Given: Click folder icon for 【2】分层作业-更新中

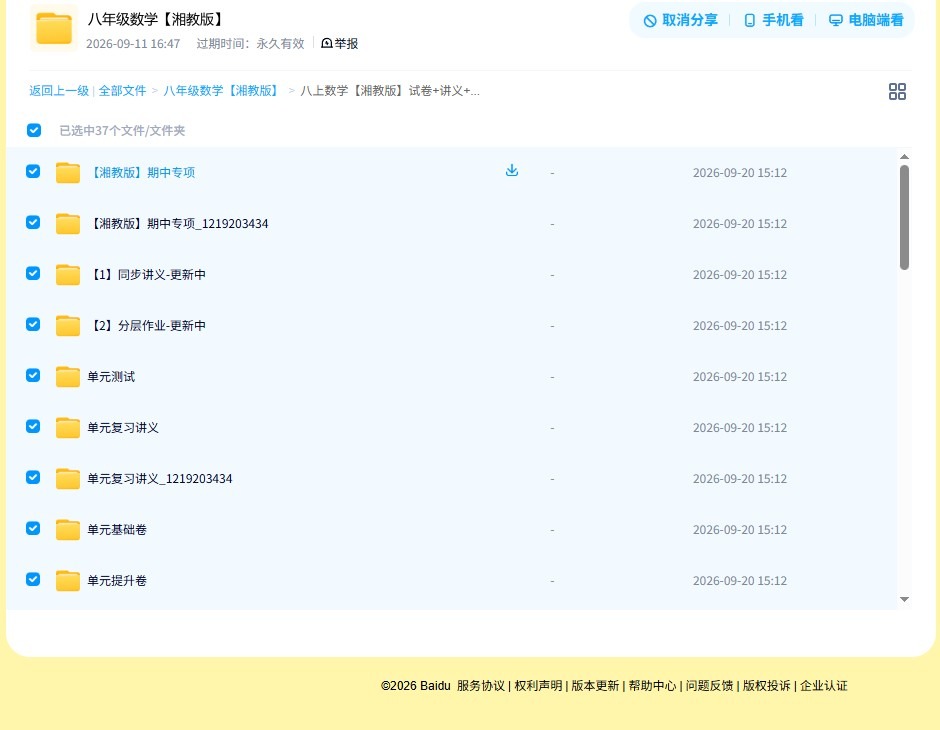Looking at the screenshot, I should tap(68, 325).
